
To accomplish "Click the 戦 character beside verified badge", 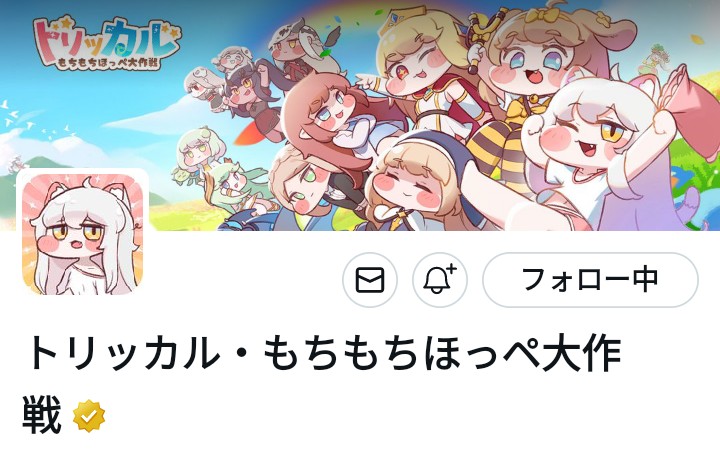I will (x=42, y=416).
